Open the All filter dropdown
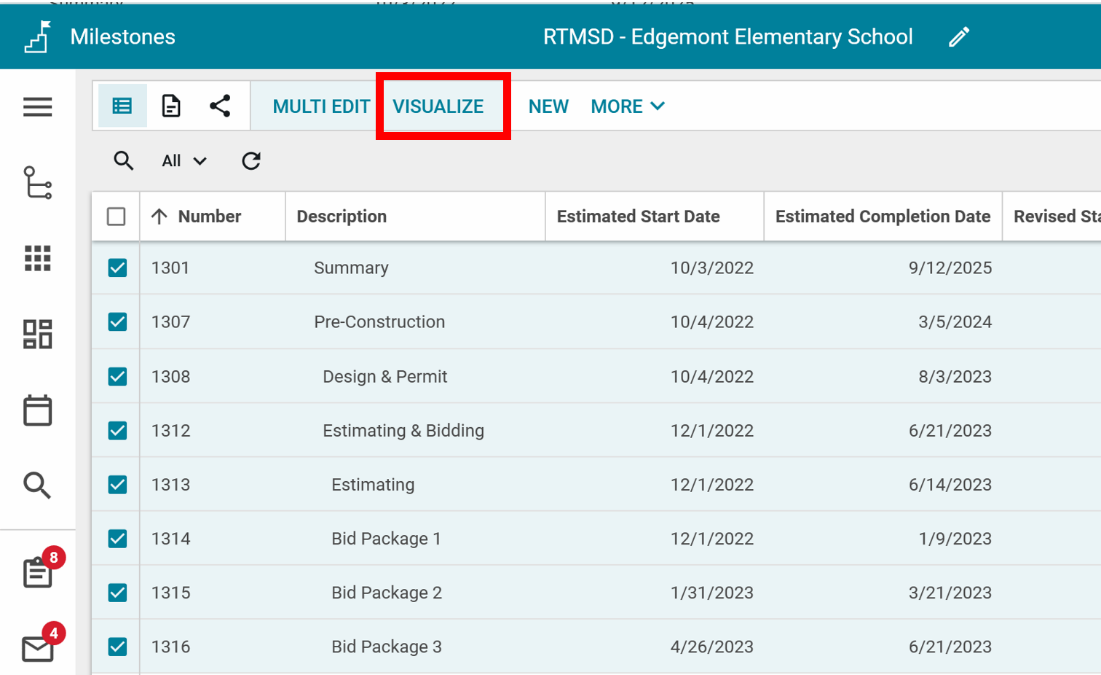 point(184,161)
